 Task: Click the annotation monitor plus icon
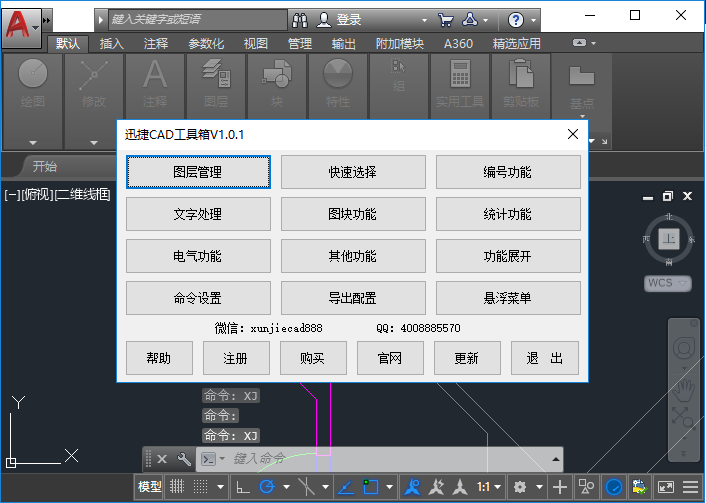coord(560,487)
